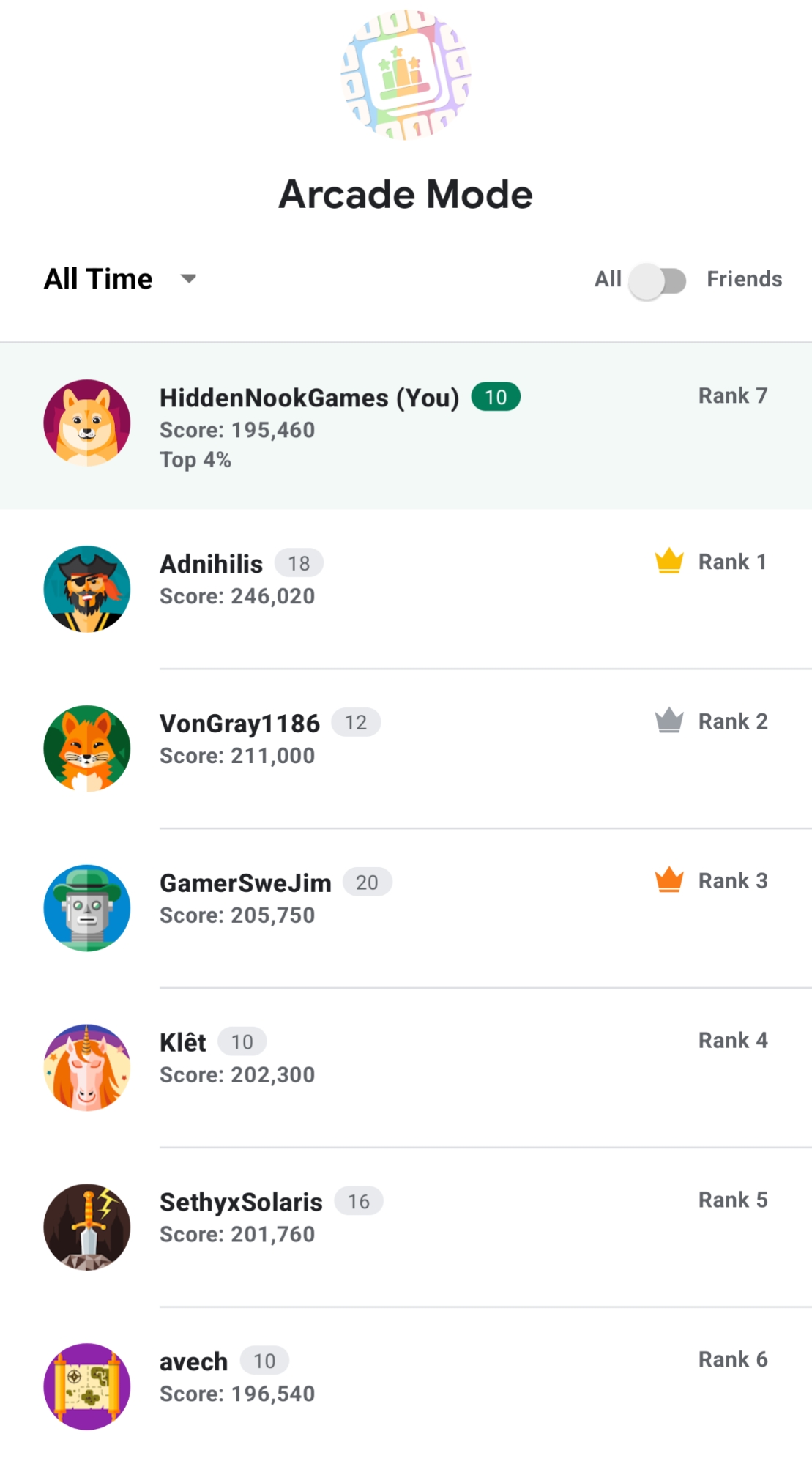The height and width of the screenshot is (1464, 812).
Task: Select the Rank 7 label in your row
Action: (x=732, y=395)
